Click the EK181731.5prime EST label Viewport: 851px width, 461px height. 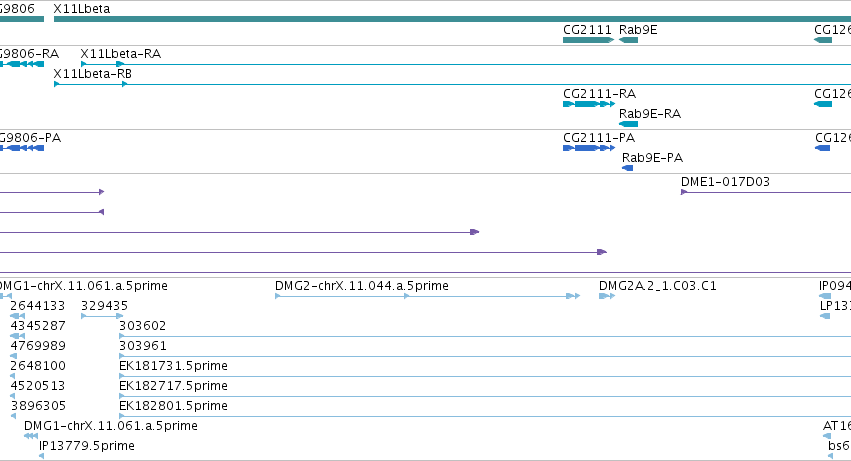(173, 366)
